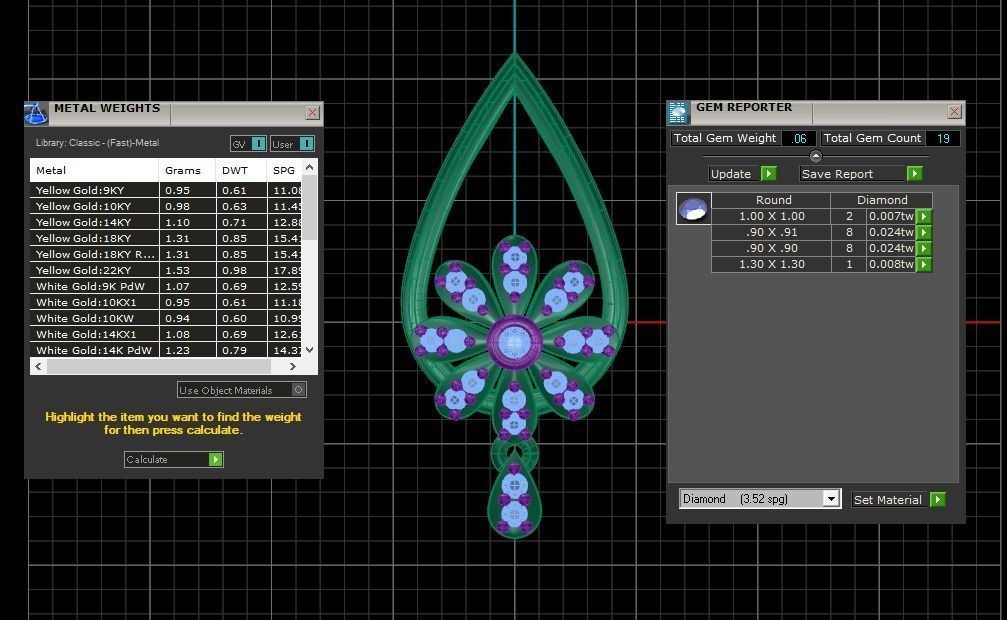Select the Yellow Gold:22KY row
Image resolution: width=1007 pixels, height=620 pixels.
coord(166,270)
